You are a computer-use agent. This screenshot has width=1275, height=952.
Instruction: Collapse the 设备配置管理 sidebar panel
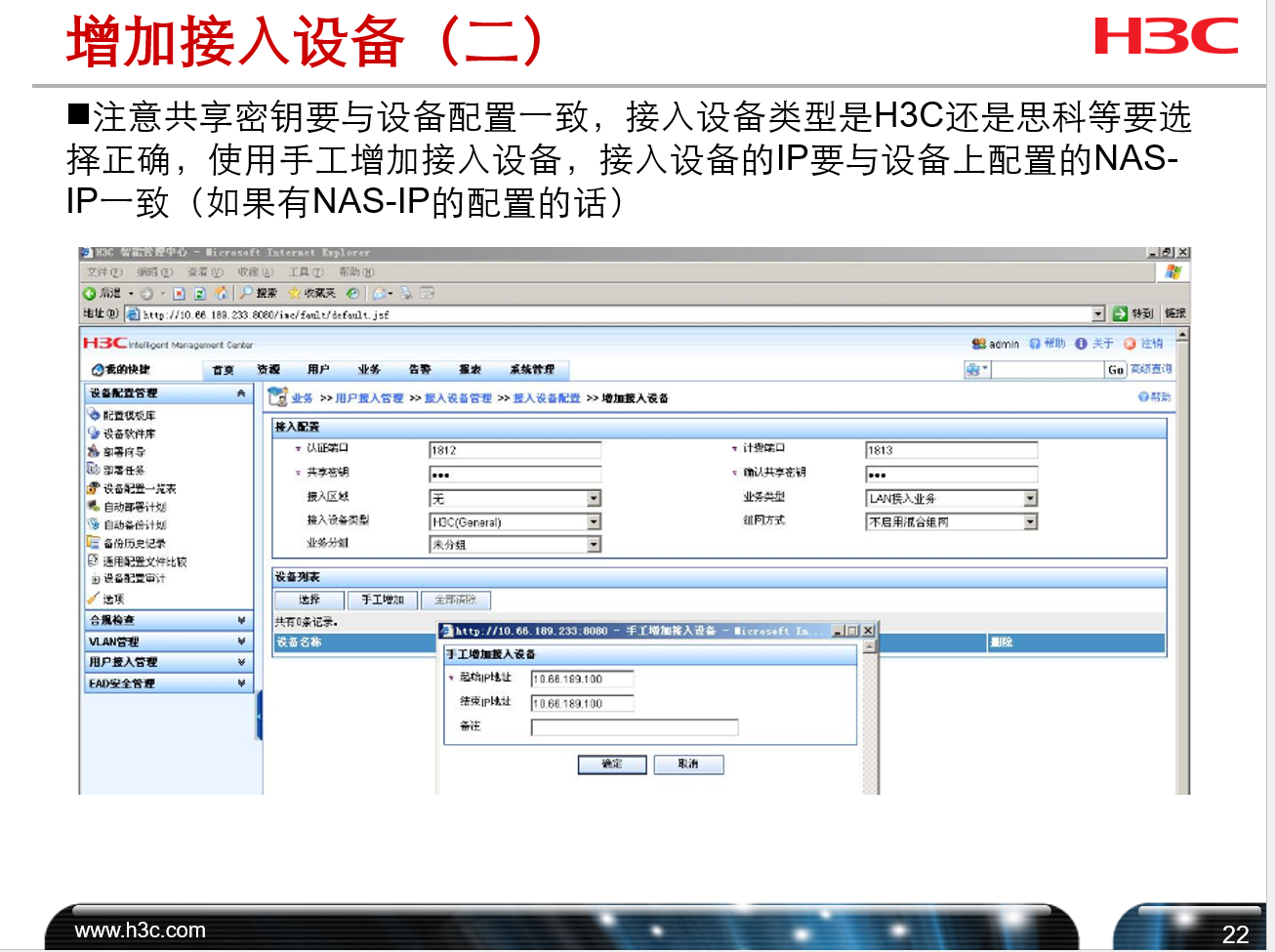point(241,393)
